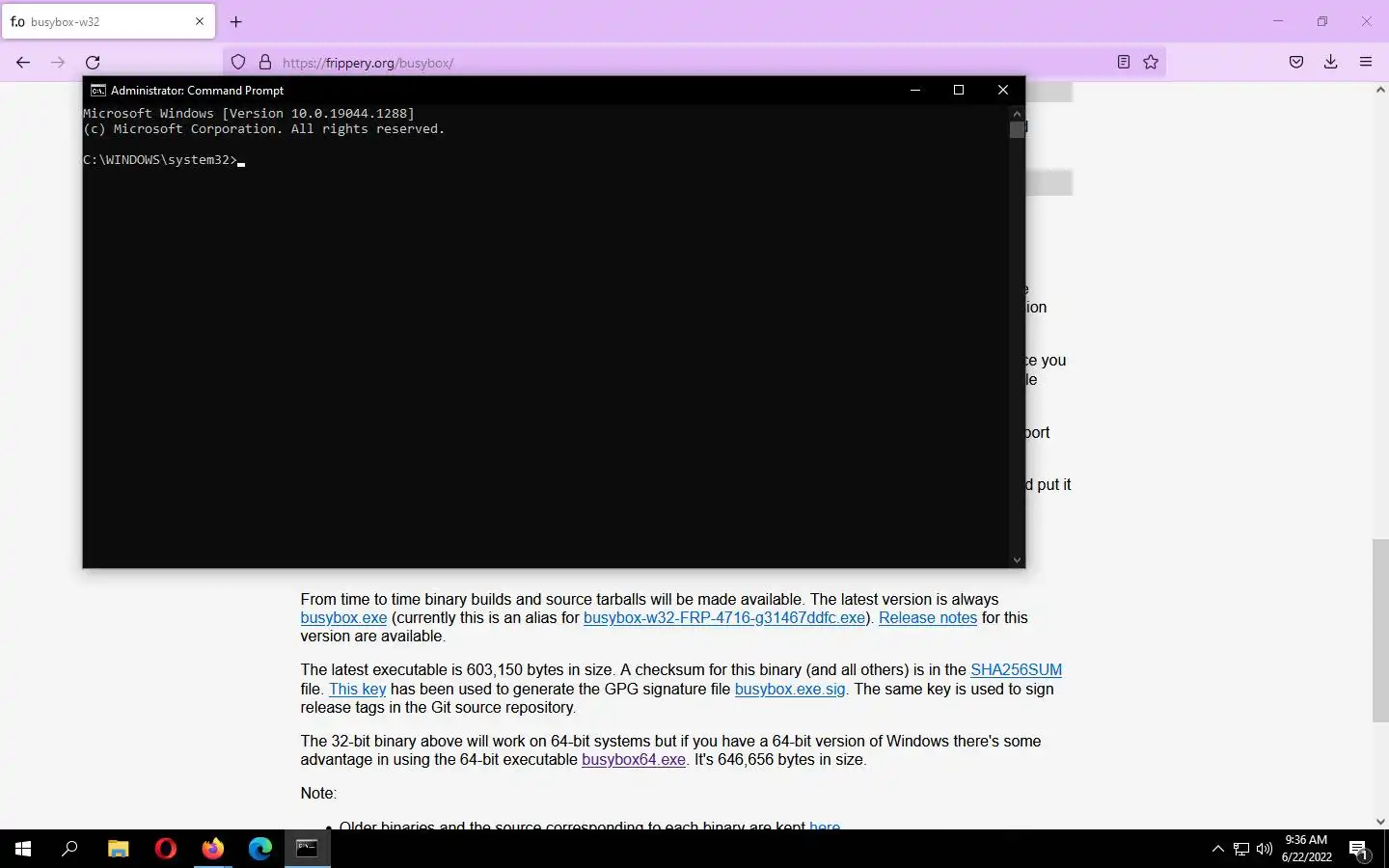
Task: Open the busybox64.exe link
Action: [634, 760]
